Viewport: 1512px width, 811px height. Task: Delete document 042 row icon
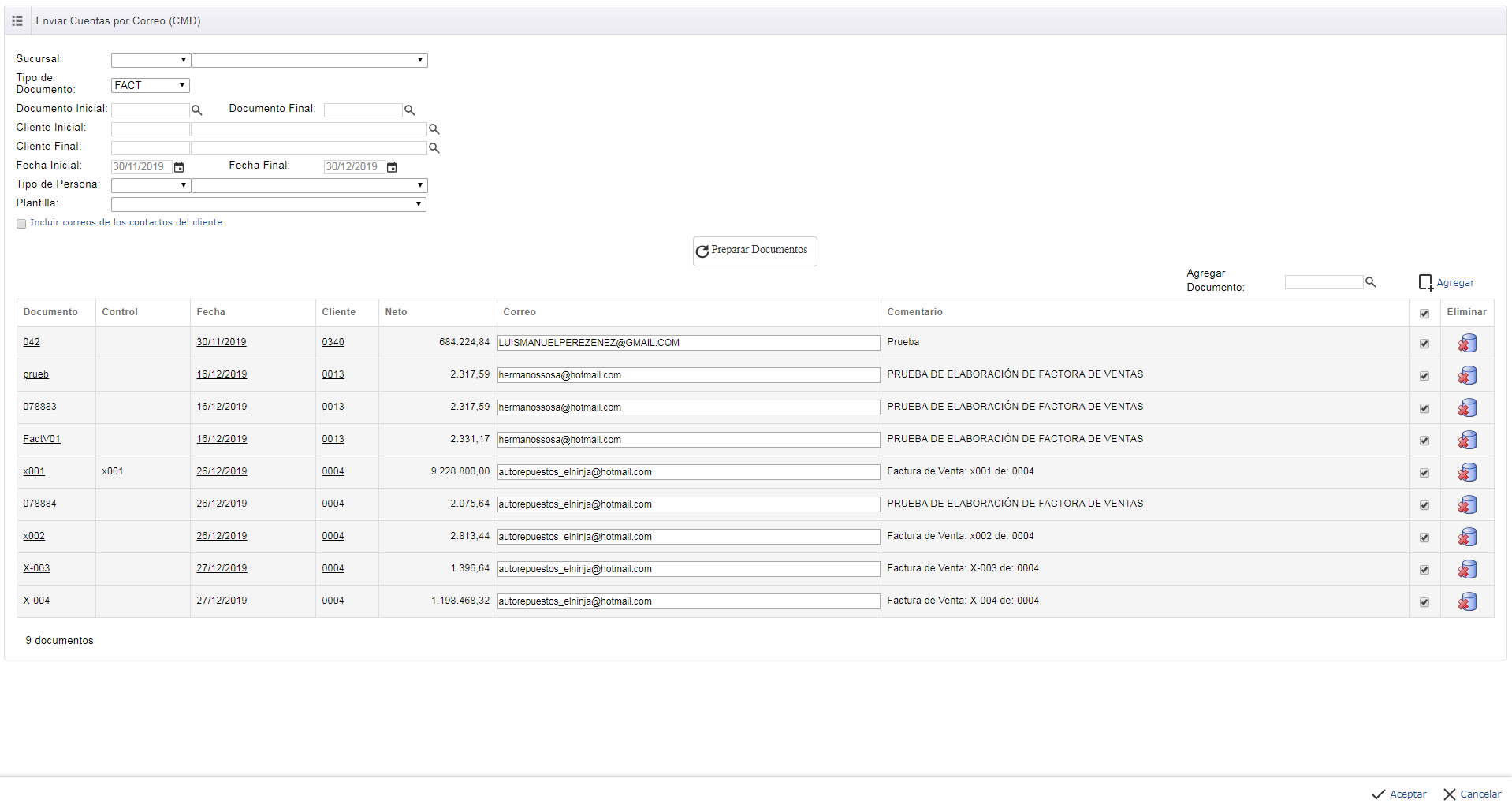[1467, 343]
